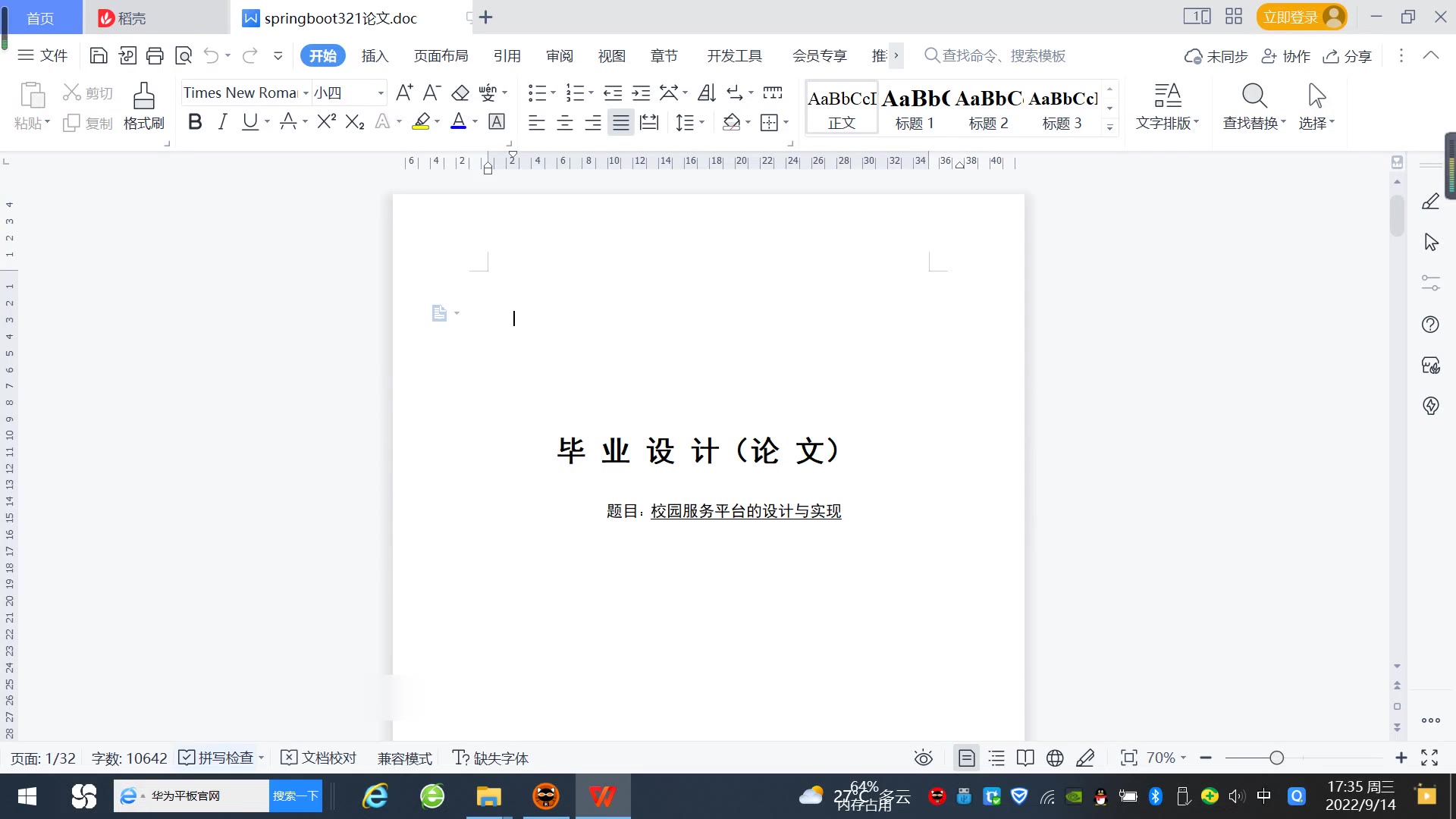This screenshot has height=819, width=1456.
Task: Click the increase font size icon
Action: 404,93
